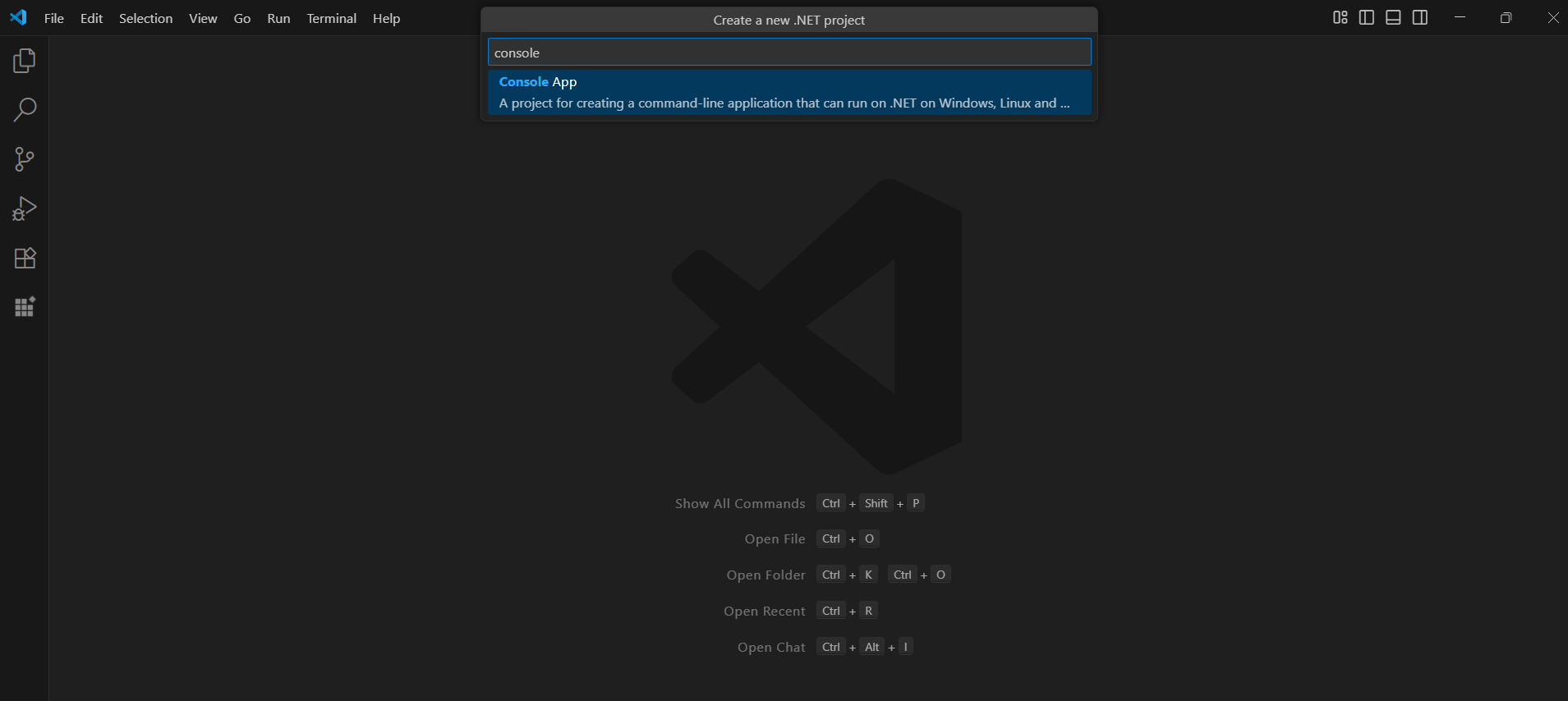
Task: Close the VS Code window
Action: pyautogui.click(x=1552, y=17)
